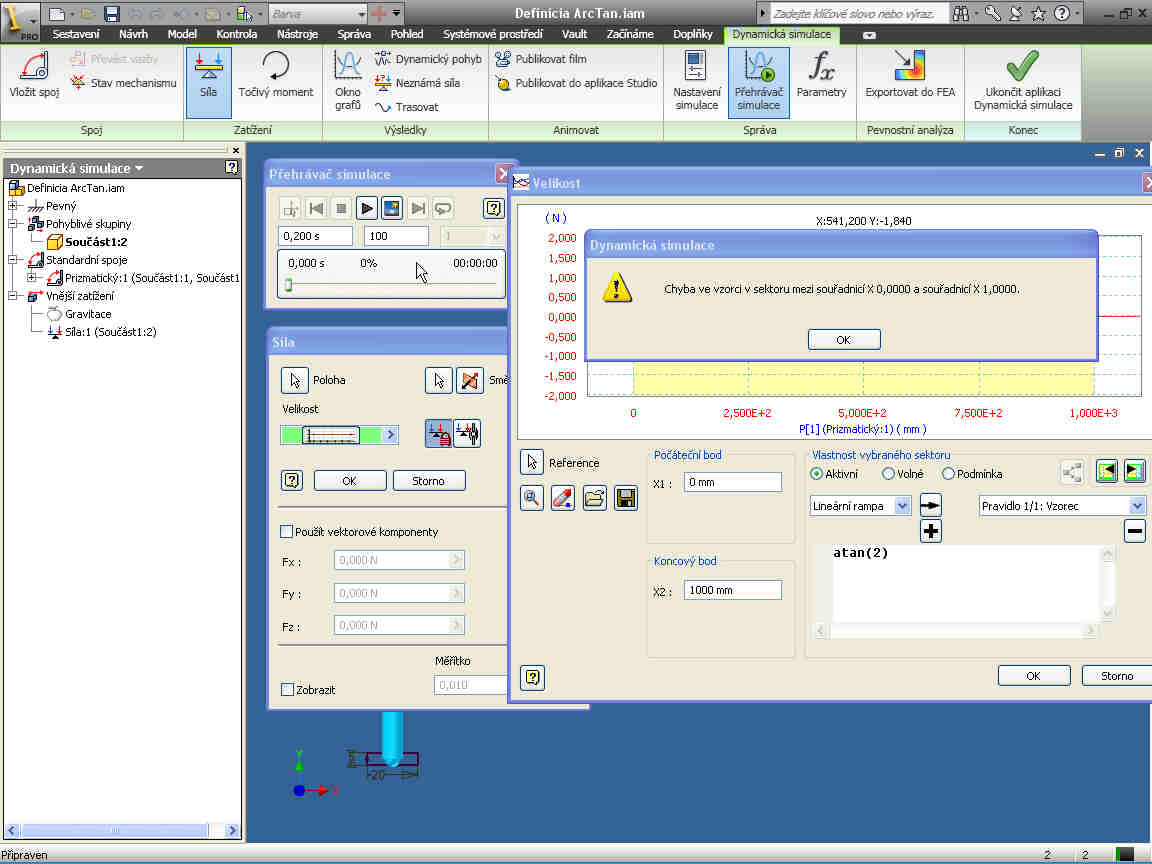The image size is (1152, 864).
Task: Expand the Pevný tree node
Action: tap(12, 206)
